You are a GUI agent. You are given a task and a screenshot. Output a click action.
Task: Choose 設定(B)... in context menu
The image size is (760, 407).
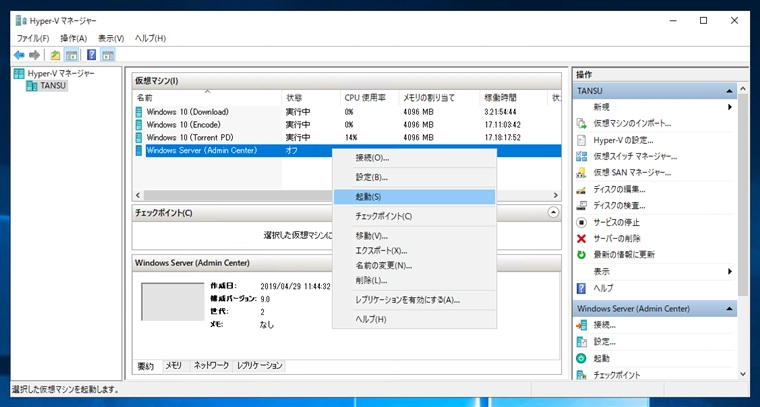[414, 177]
